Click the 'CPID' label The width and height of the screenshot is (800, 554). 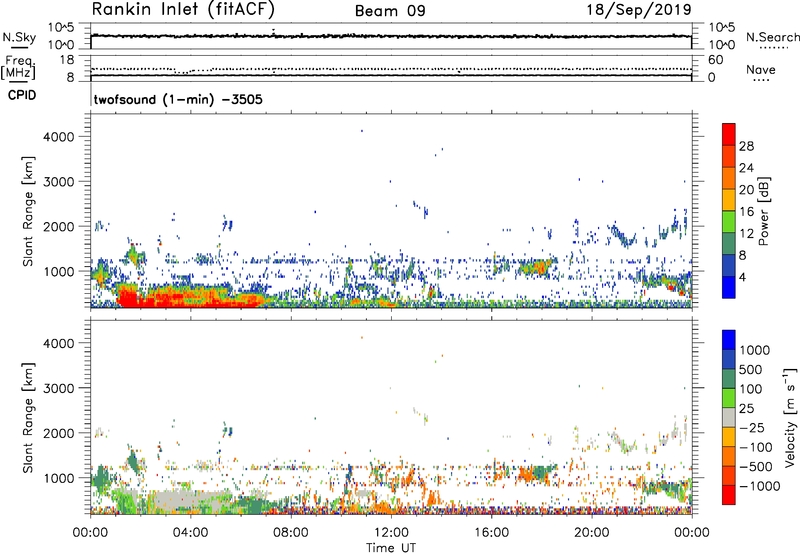point(22,95)
